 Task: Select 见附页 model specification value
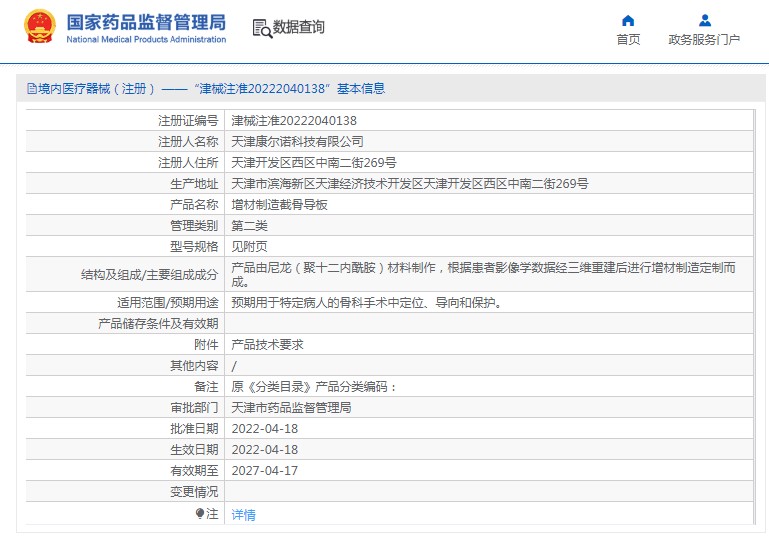pyautogui.click(x=249, y=247)
